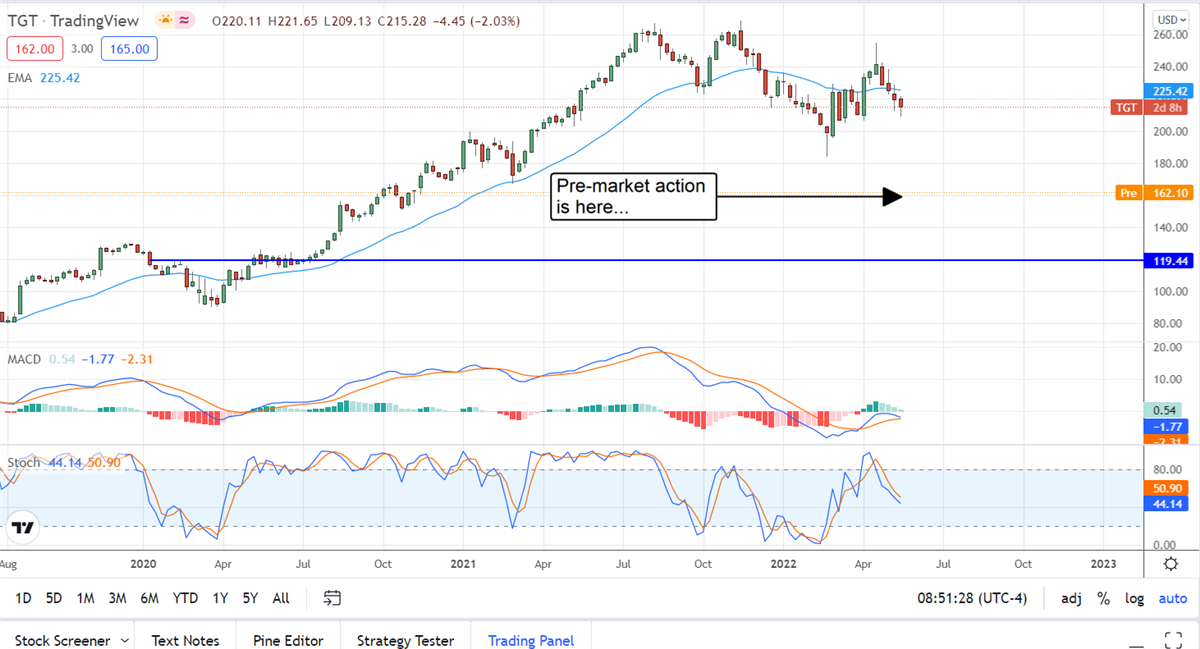Set the time range to 6M
Image resolution: width=1200 pixels, height=649 pixels.
tap(150, 598)
